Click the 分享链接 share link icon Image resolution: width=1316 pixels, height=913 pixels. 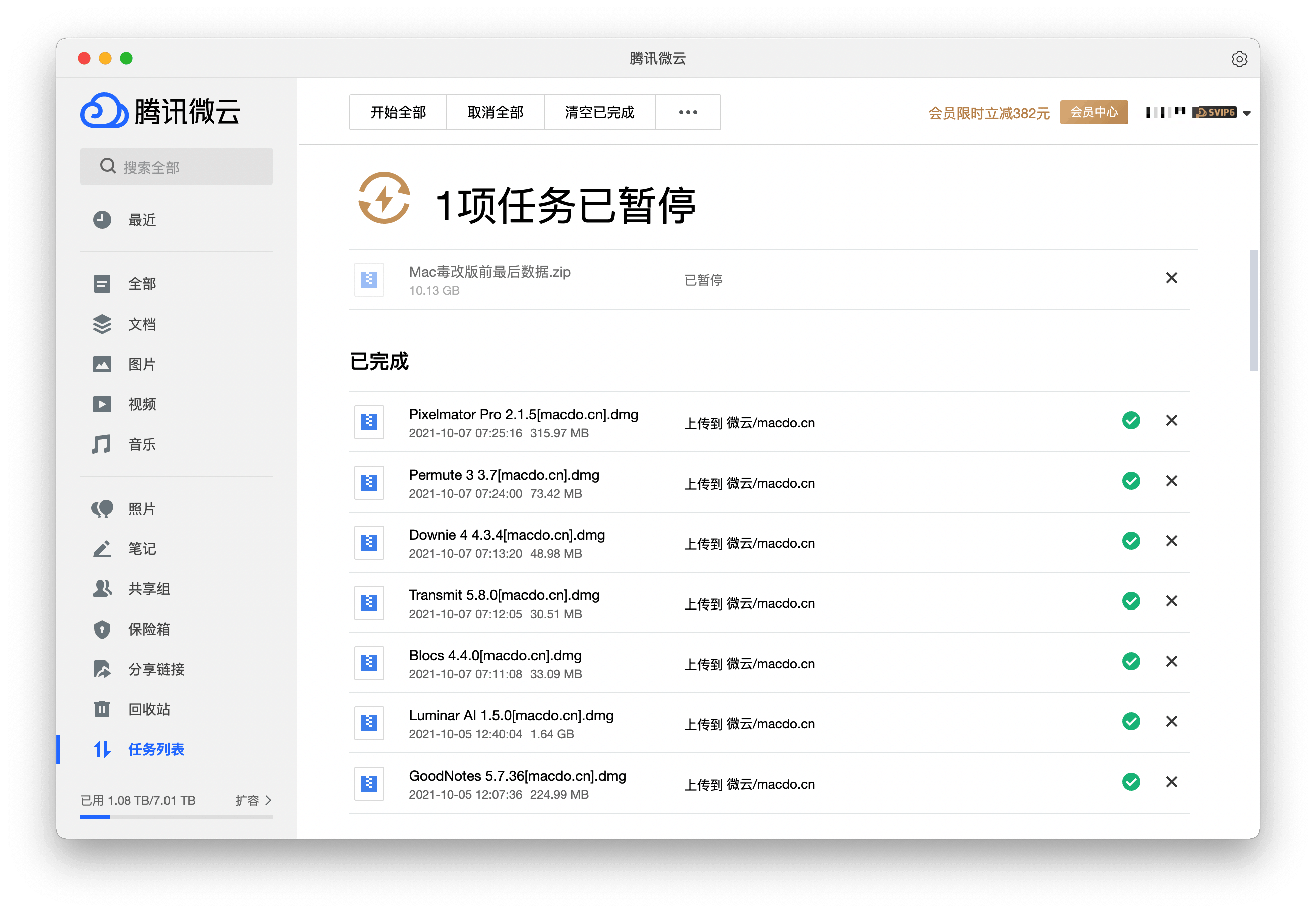pos(102,669)
